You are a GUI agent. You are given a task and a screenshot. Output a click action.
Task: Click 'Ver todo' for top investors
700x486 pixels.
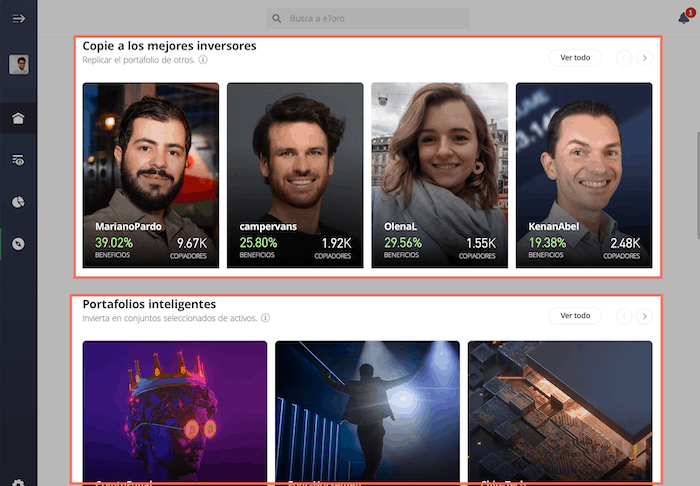point(575,58)
